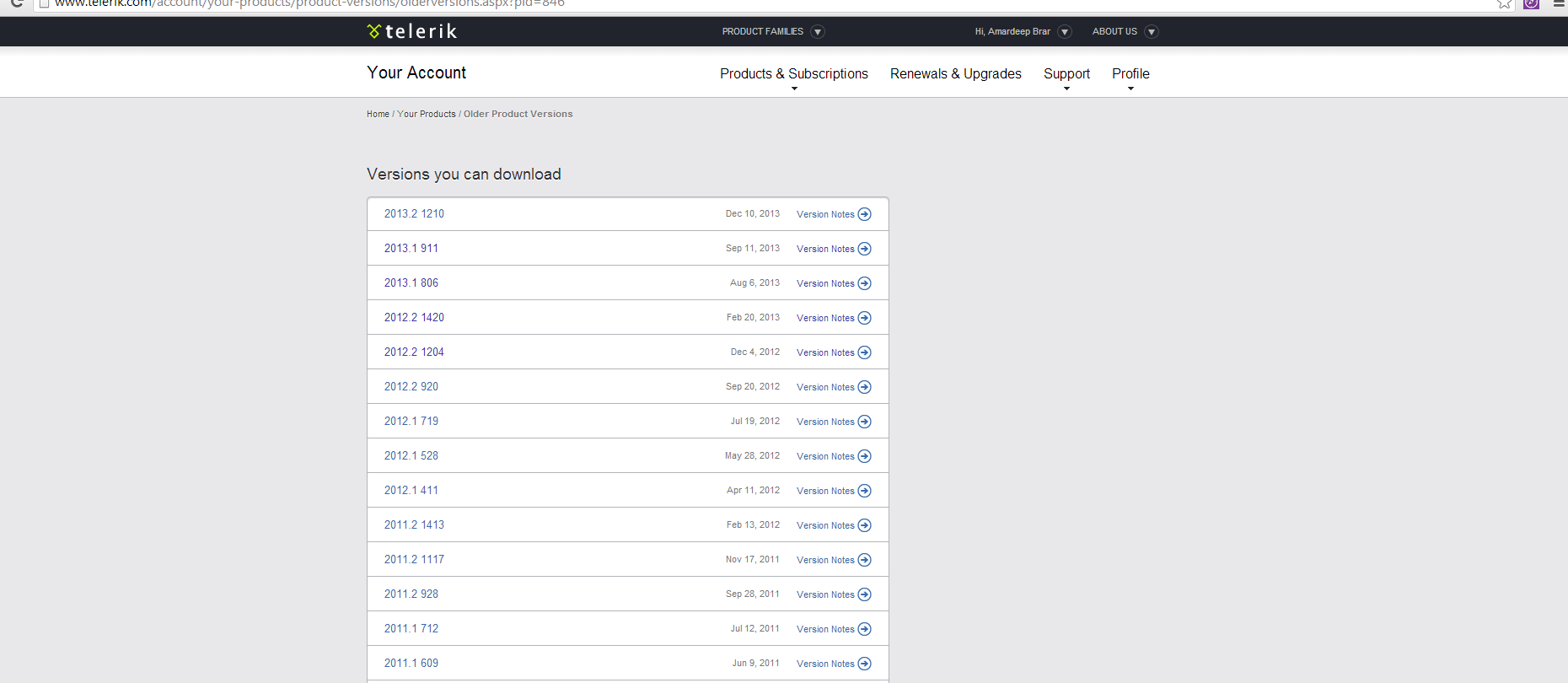Open Version Notes arrow for 2013.2 1210
Screen dimensions: 1568x683
[864, 214]
